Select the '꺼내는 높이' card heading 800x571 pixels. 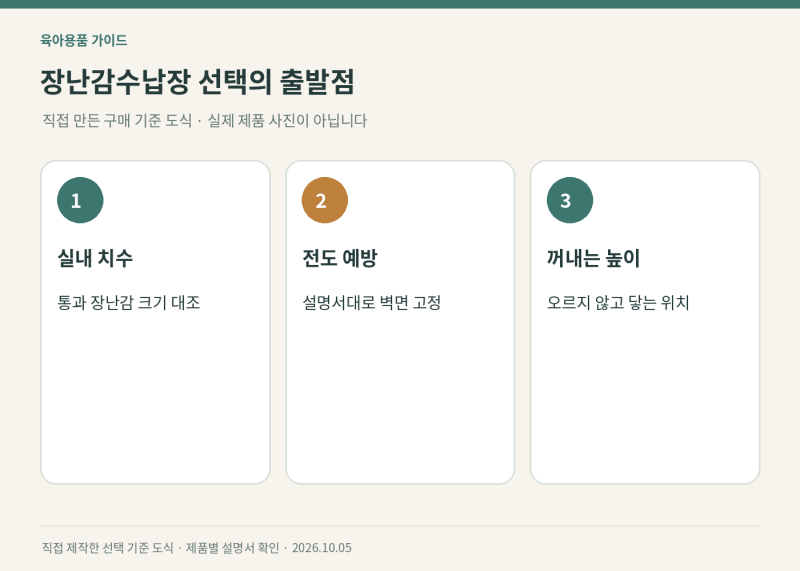pyautogui.click(x=593, y=258)
